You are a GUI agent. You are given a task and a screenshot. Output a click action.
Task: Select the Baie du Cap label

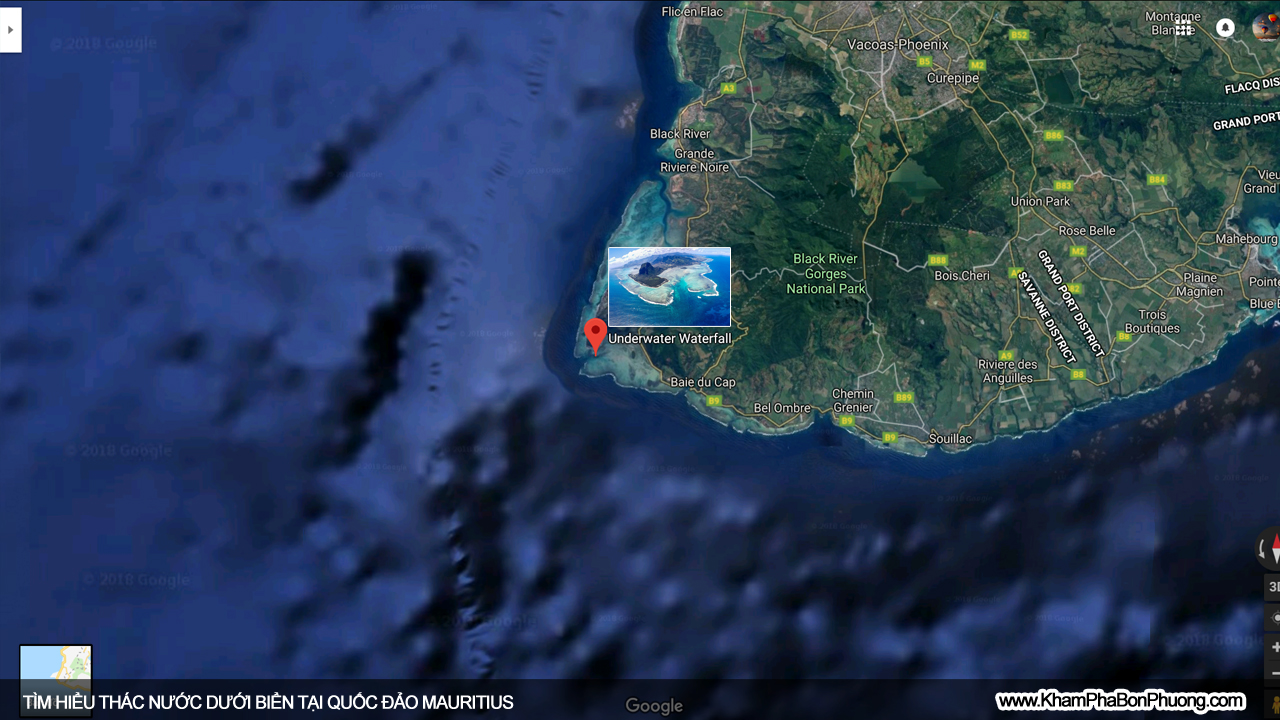point(702,382)
